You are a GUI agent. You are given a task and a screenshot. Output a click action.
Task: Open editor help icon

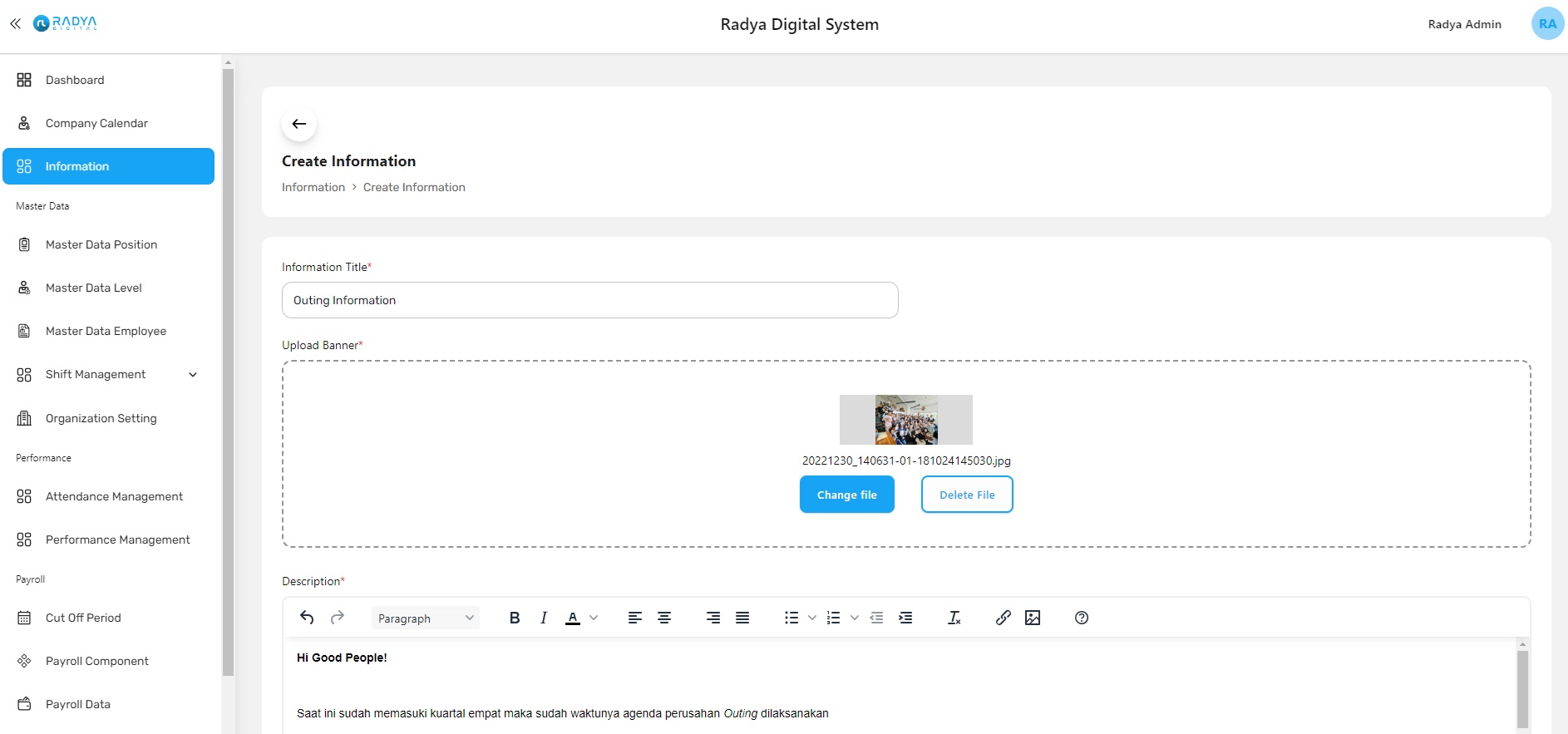click(x=1082, y=618)
